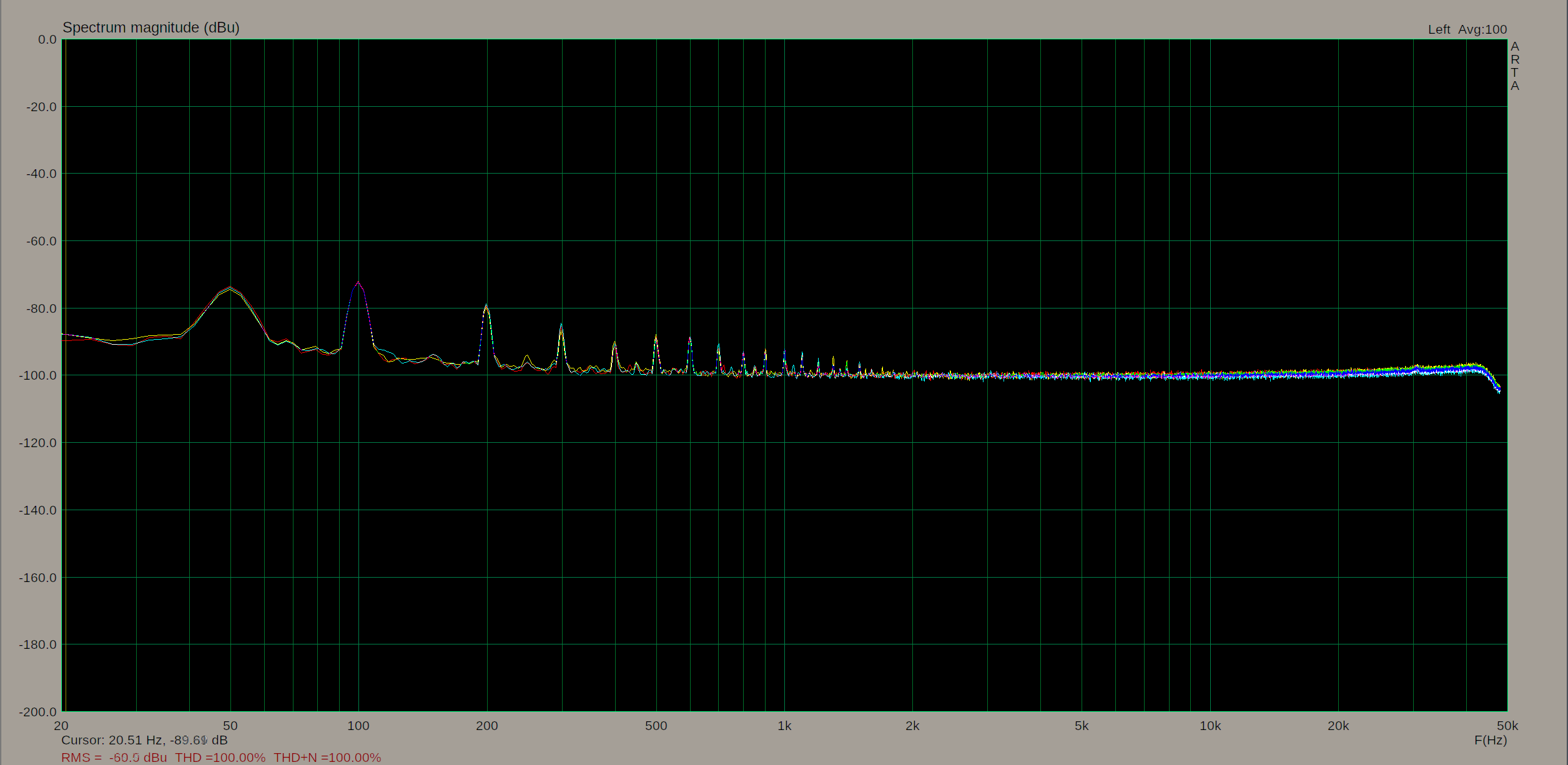Click the 'Spectrum magnitude (dBu)' title
Screen dimensions: 1568x765
coord(151,27)
